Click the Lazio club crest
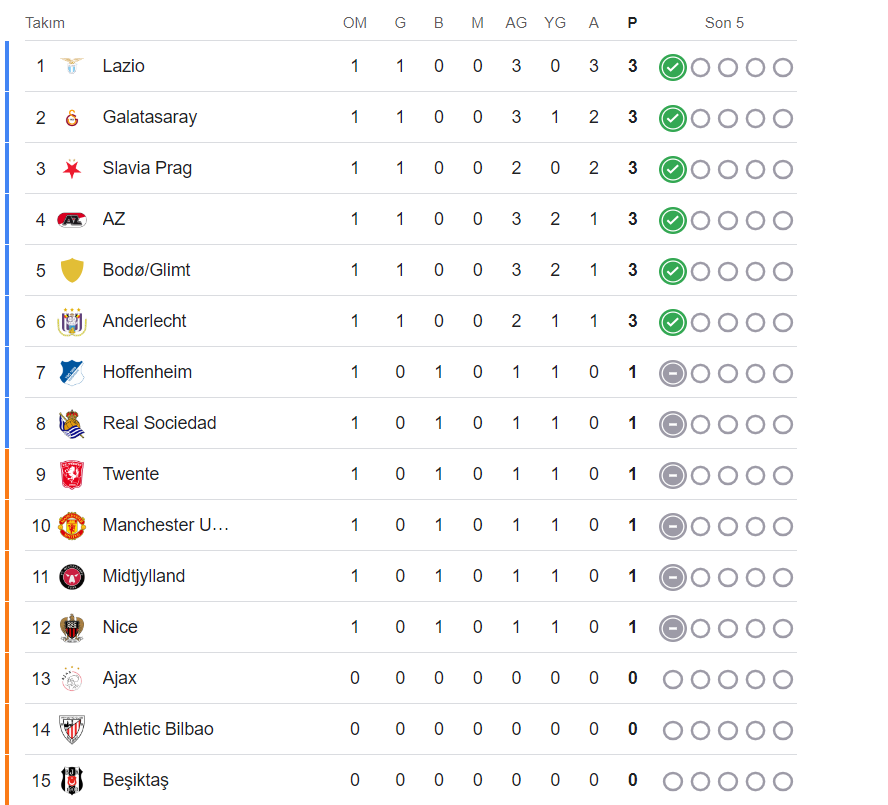 (x=72, y=66)
